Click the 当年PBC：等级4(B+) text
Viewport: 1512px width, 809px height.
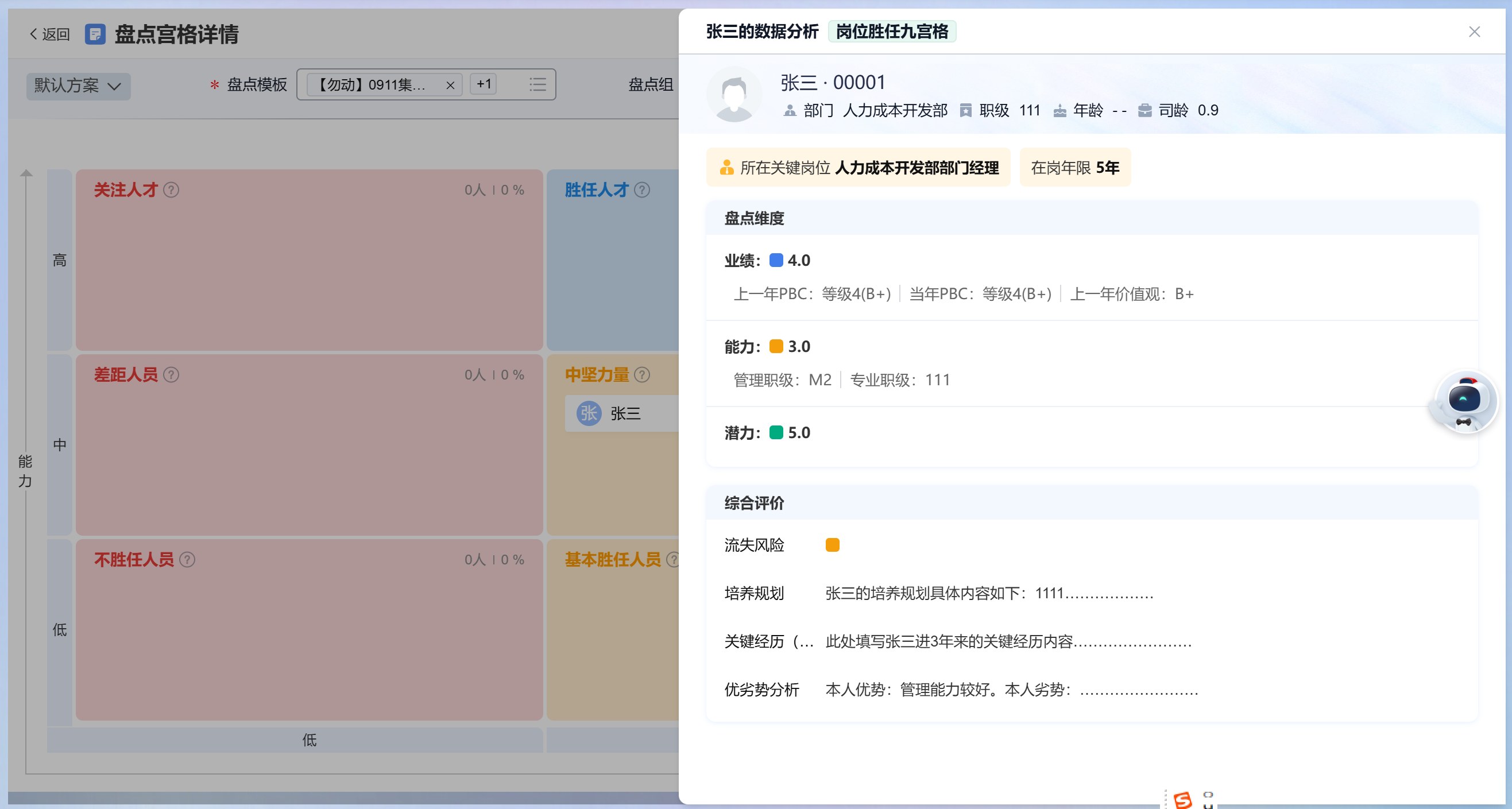pos(980,294)
